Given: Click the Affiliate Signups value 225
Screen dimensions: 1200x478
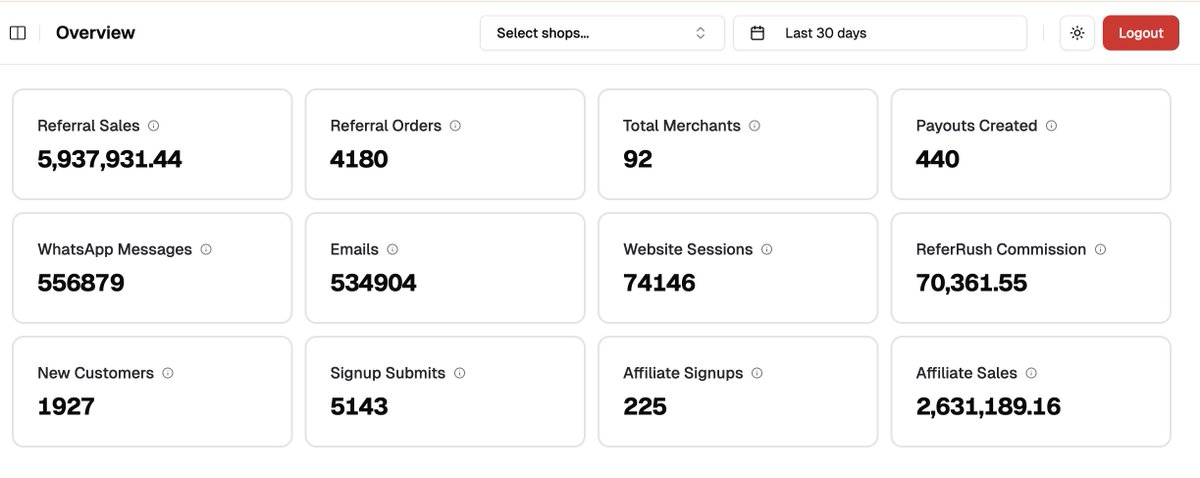Looking at the screenshot, I should (x=645, y=407).
